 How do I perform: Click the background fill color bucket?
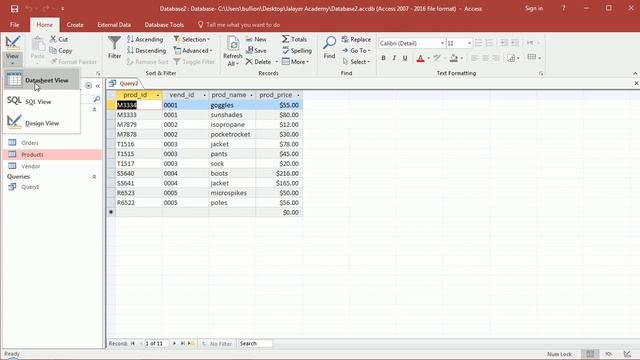[x=453, y=58]
